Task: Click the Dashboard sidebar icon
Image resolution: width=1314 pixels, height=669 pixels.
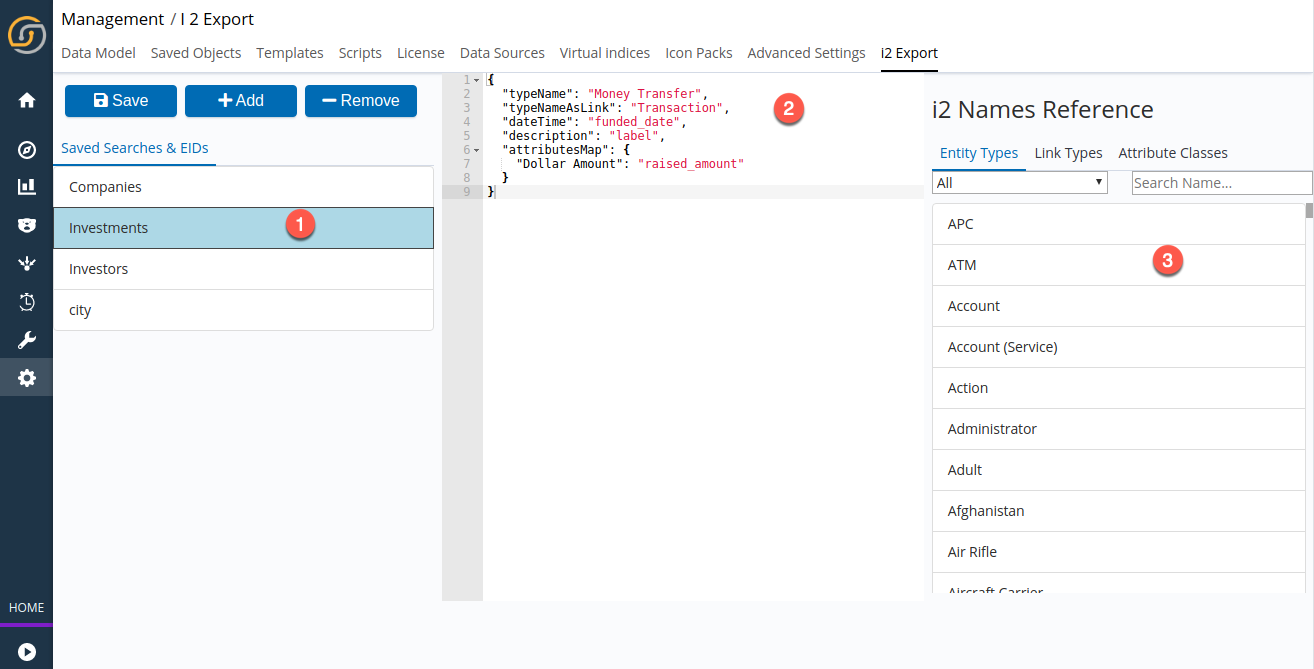Action: tap(26, 225)
